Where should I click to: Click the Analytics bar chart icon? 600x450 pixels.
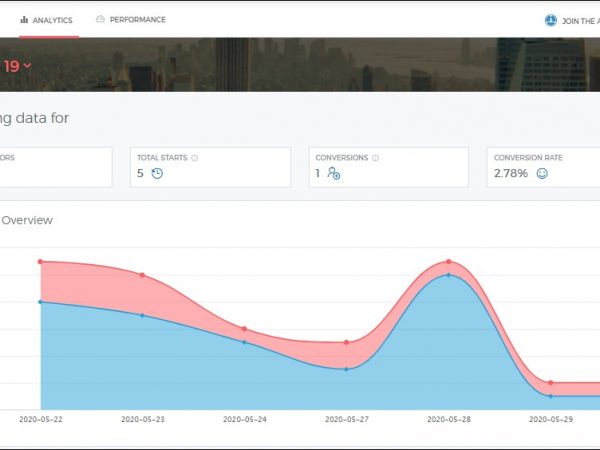pos(24,20)
